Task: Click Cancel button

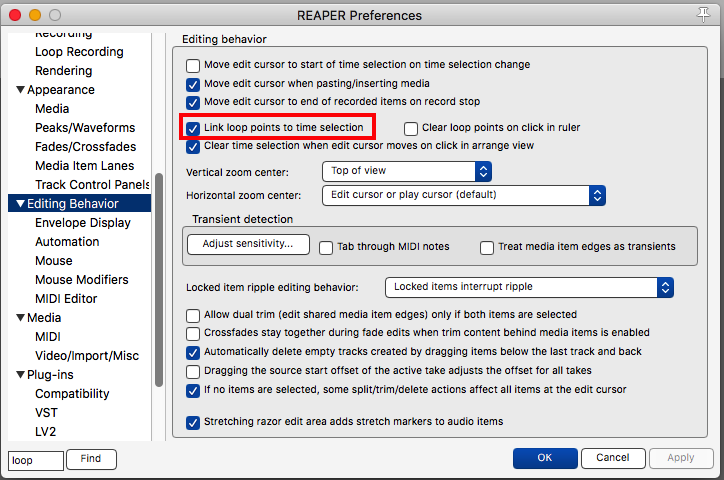Action: tap(613, 458)
